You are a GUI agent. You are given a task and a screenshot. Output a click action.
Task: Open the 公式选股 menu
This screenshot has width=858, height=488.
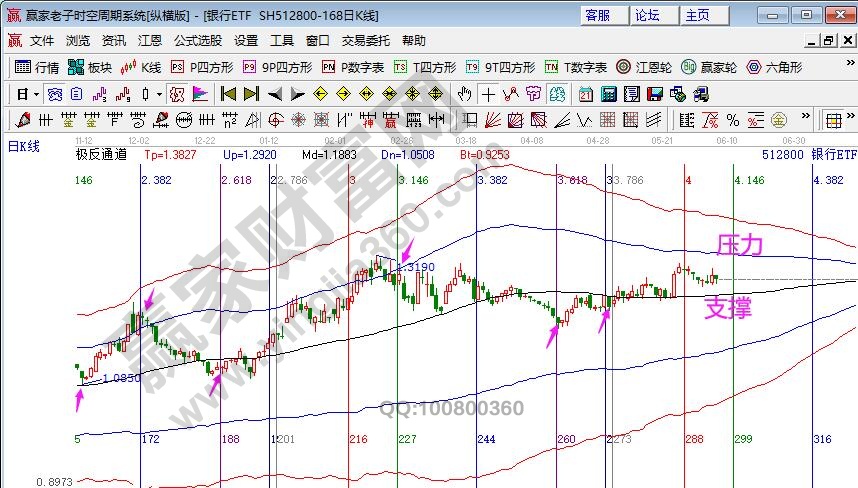click(x=198, y=41)
